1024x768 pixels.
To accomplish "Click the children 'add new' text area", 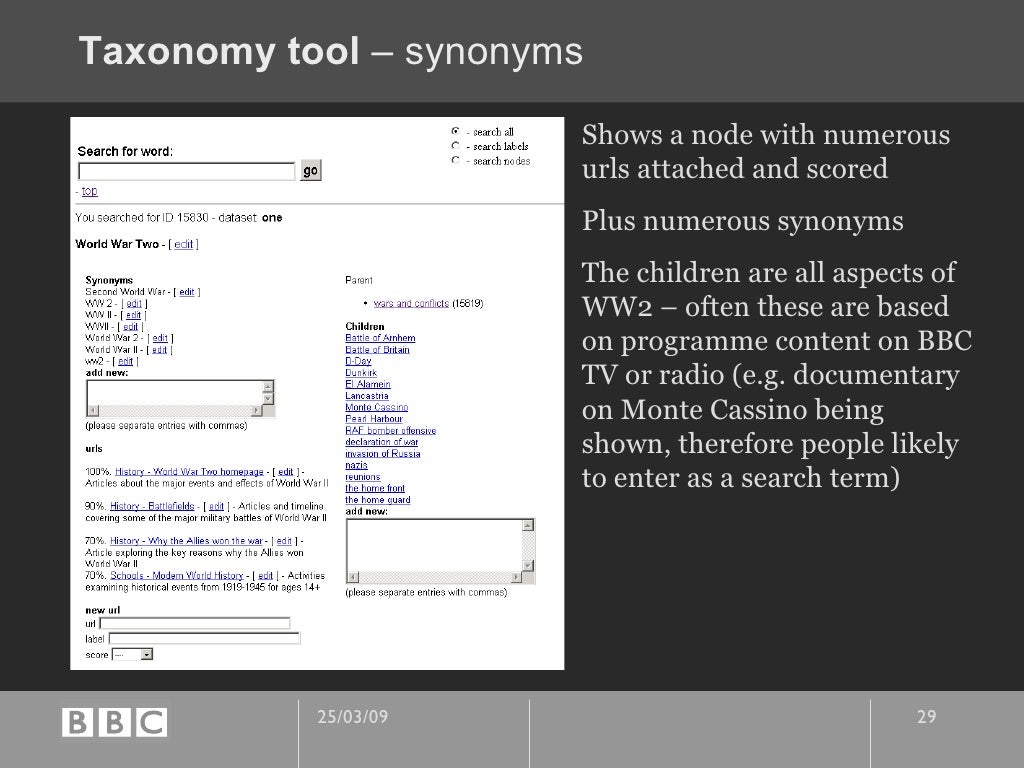I will click(434, 545).
